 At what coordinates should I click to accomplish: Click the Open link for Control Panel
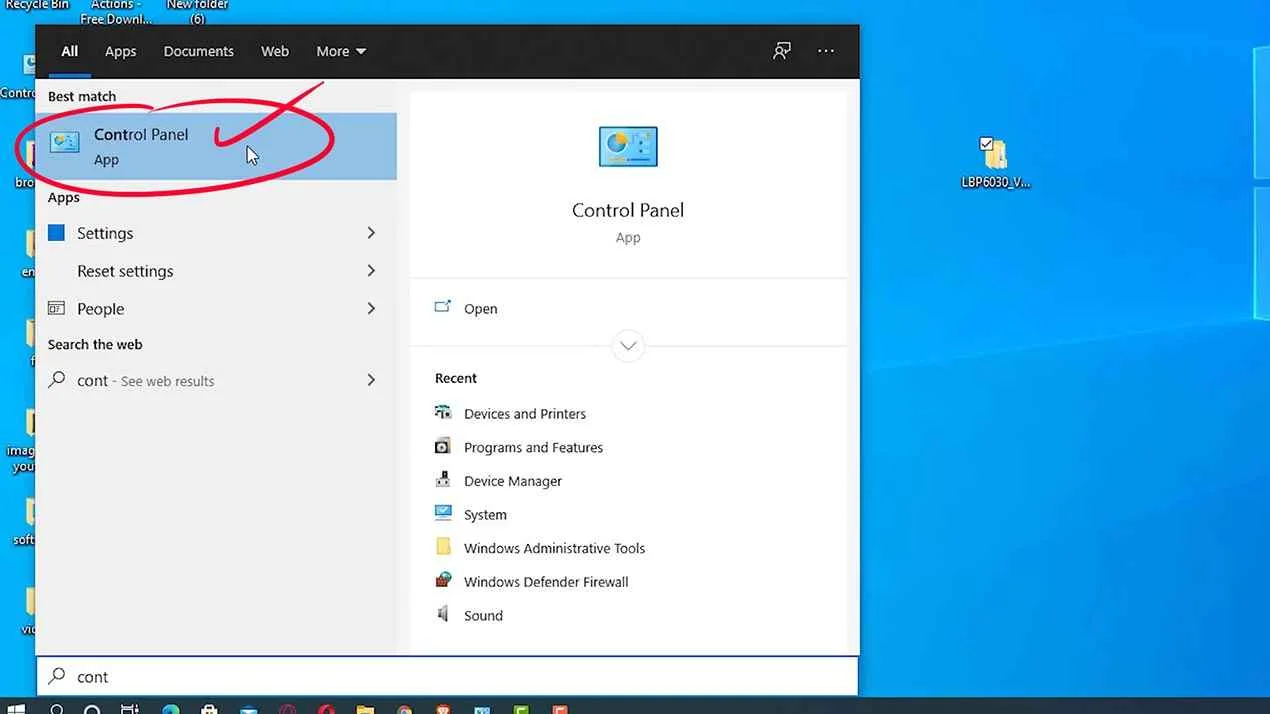click(x=481, y=309)
